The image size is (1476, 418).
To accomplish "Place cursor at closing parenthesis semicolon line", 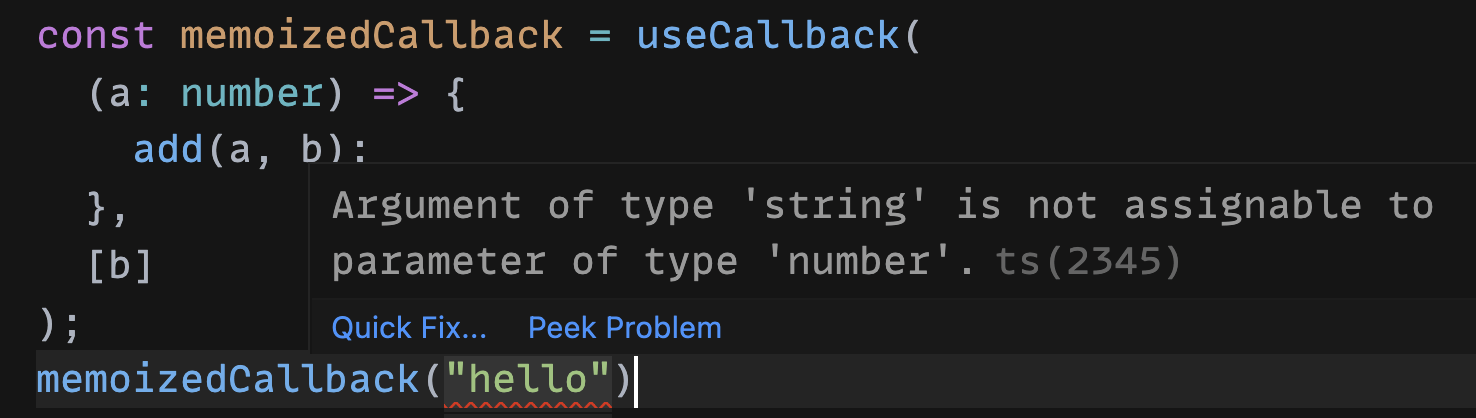I will tap(58, 322).
